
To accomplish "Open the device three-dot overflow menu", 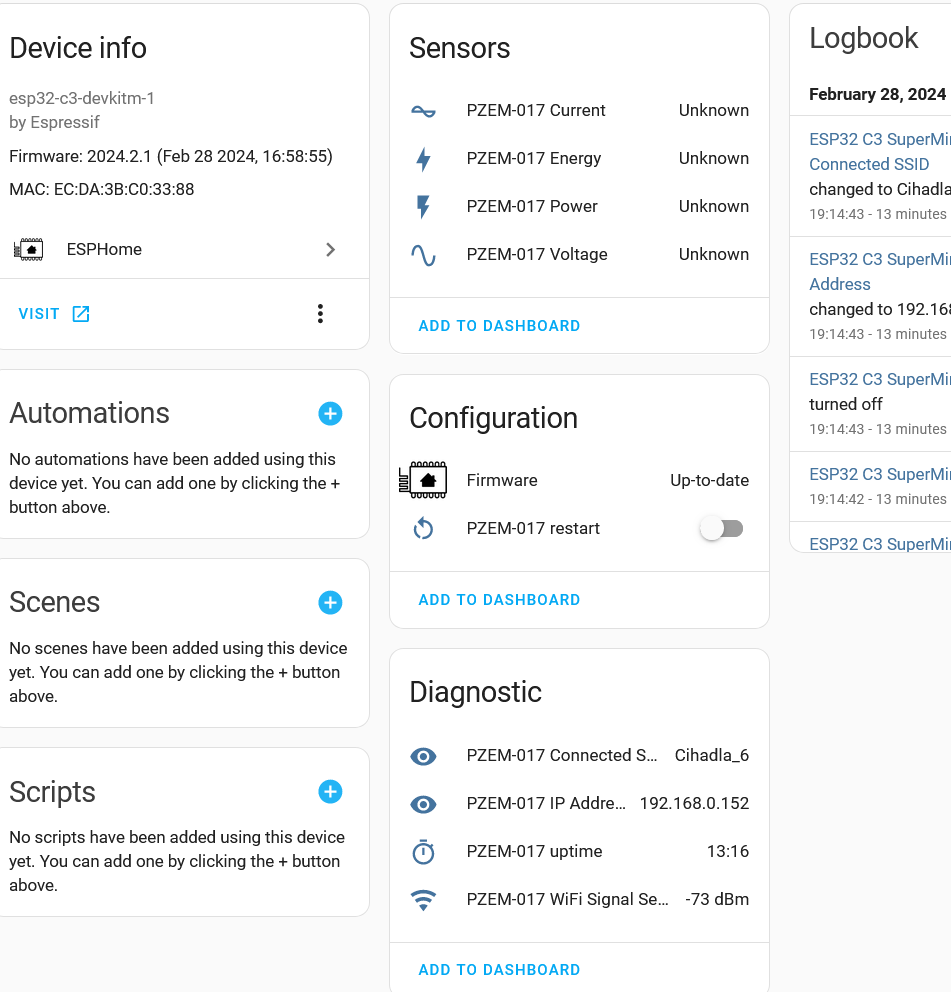I will pos(320,314).
